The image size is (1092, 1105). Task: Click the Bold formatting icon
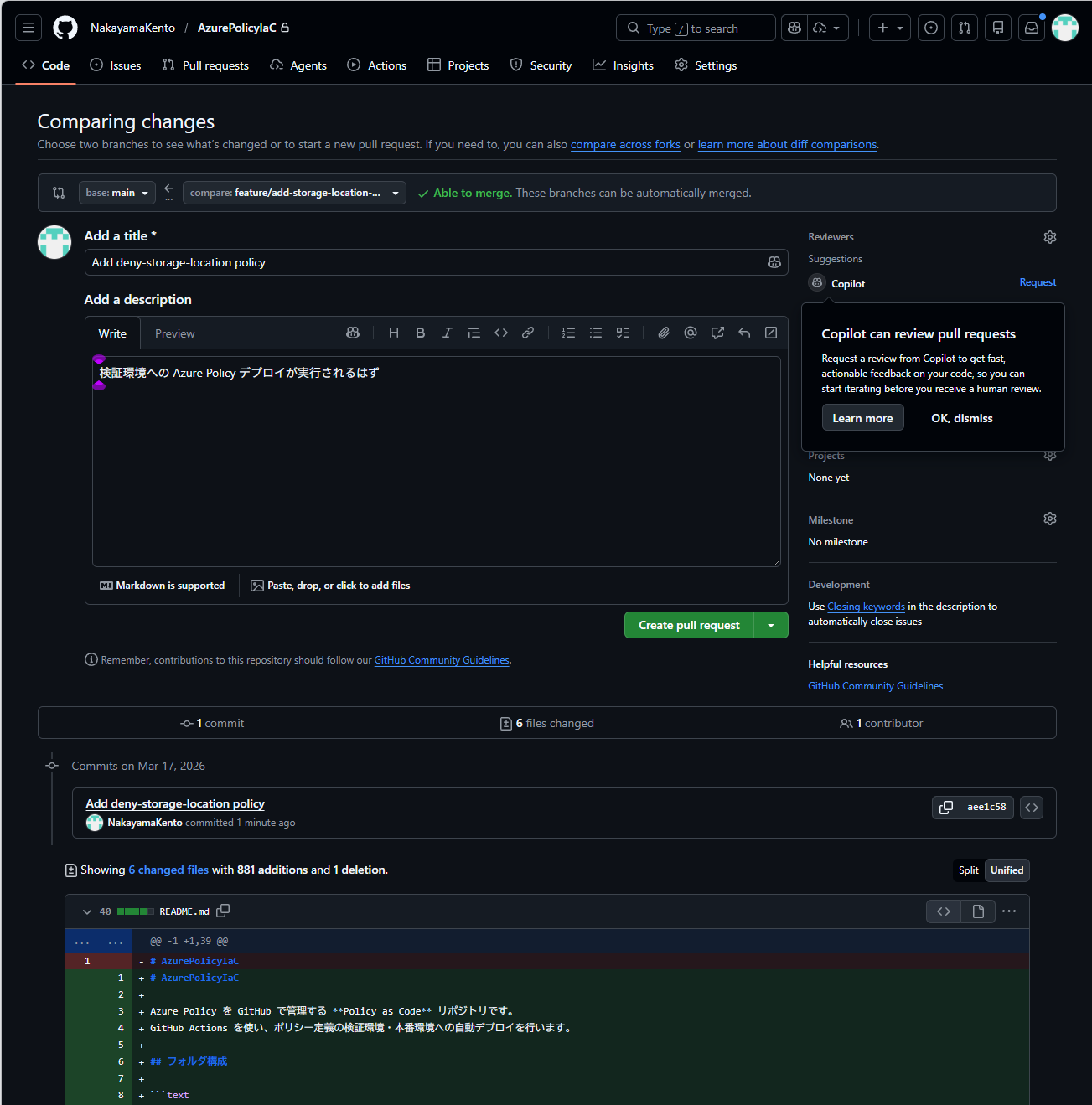[x=421, y=333]
